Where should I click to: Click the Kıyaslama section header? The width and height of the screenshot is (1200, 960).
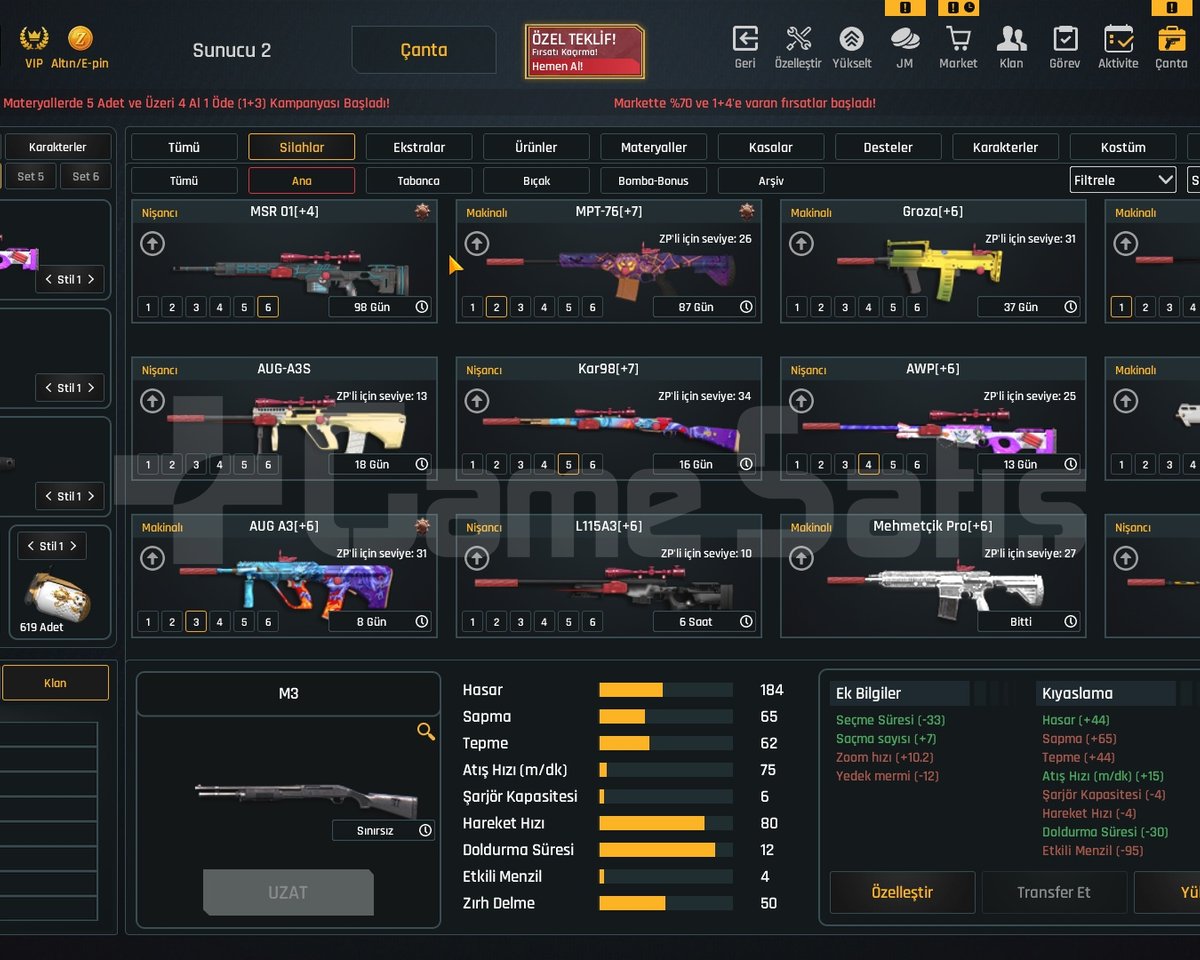click(1105, 693)
